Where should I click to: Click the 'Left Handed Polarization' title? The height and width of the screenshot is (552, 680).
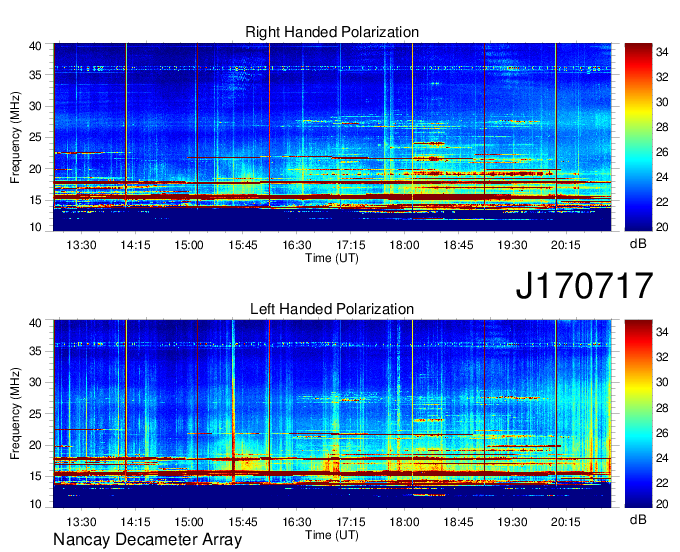click(332, 309)
